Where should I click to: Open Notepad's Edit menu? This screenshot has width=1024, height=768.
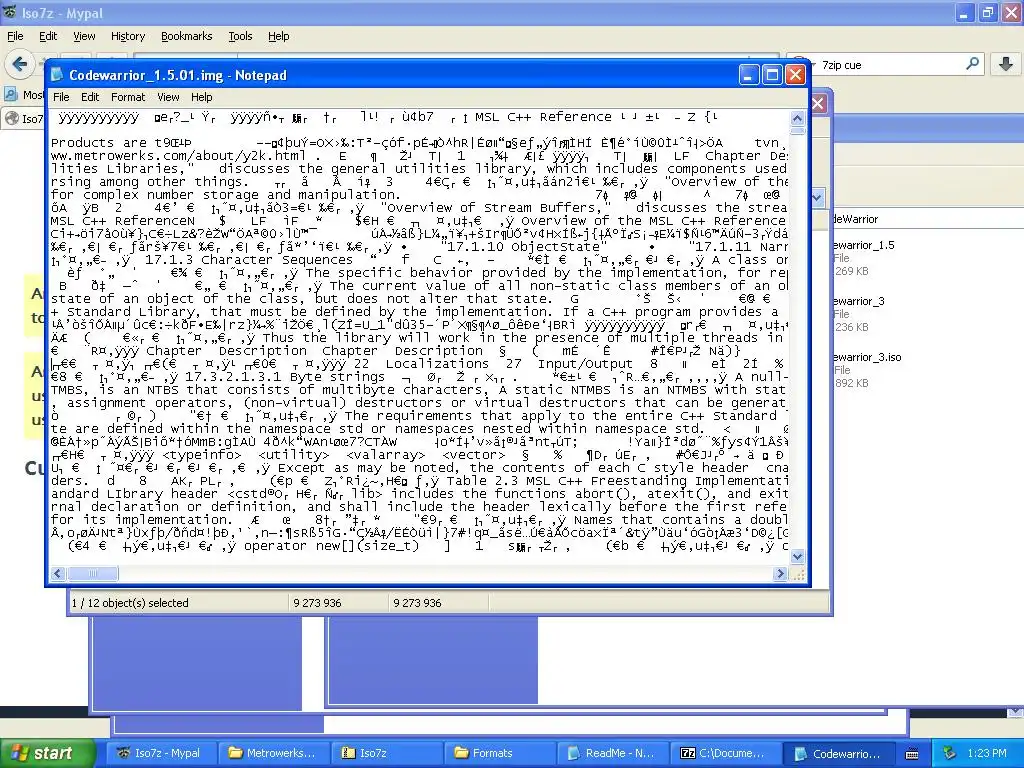click(x=89, y=97)
